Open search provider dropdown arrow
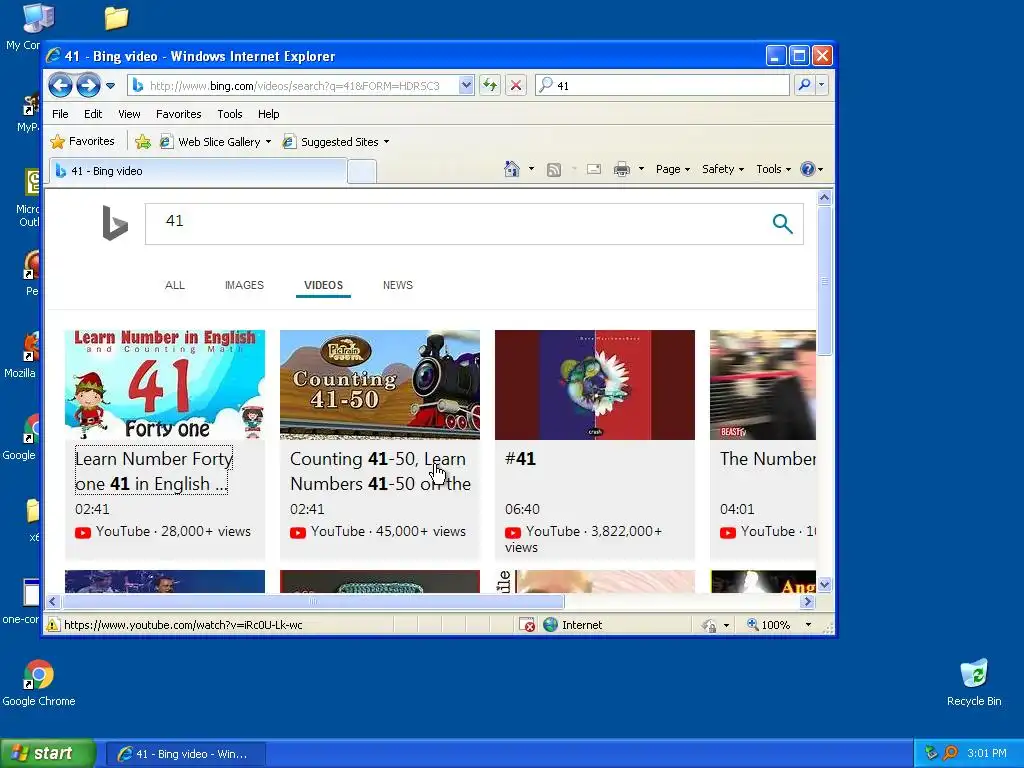Screen dimensions: 1024x768 click(822, 85)
